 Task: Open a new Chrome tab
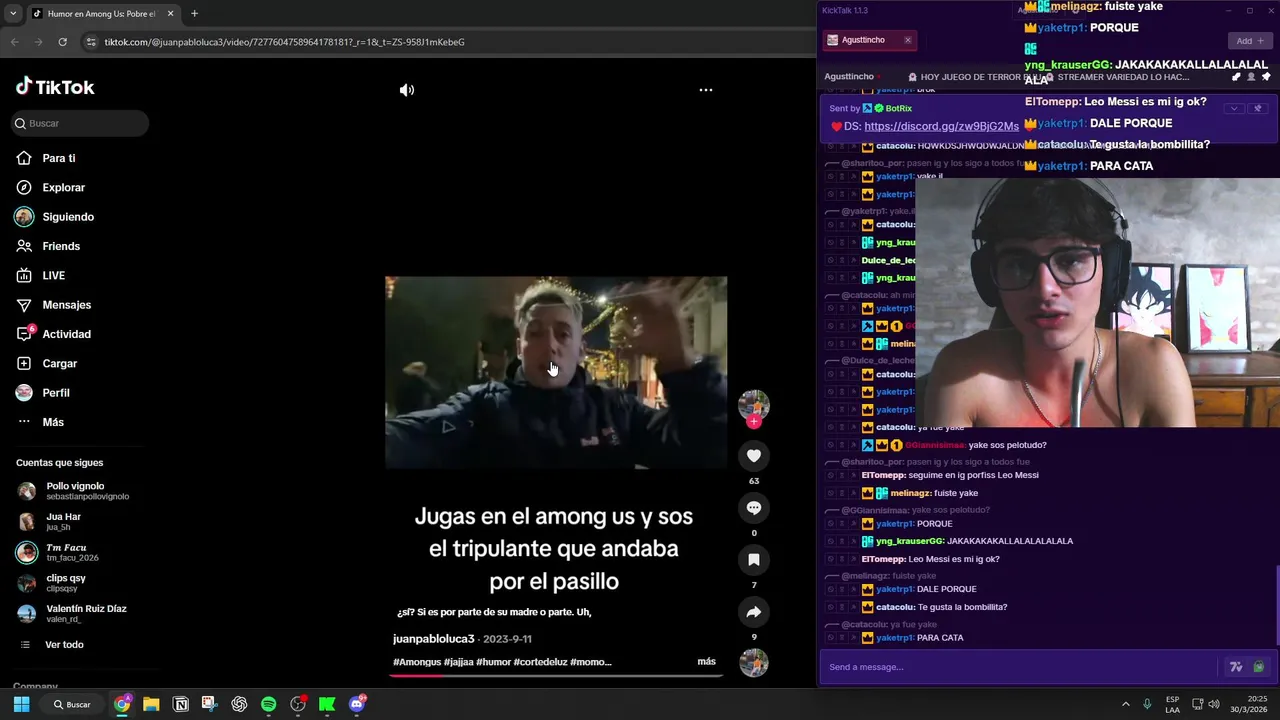(x=194, y=14)
